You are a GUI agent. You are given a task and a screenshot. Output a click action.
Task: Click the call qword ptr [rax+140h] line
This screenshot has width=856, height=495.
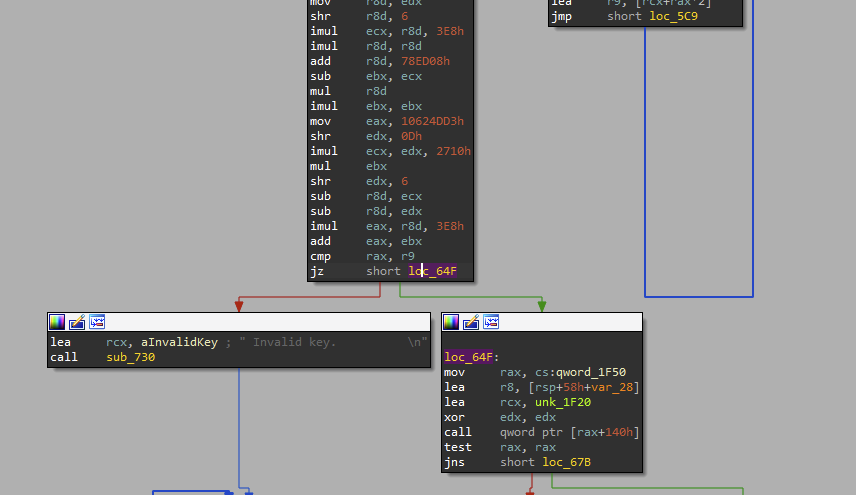pos(542,432)
